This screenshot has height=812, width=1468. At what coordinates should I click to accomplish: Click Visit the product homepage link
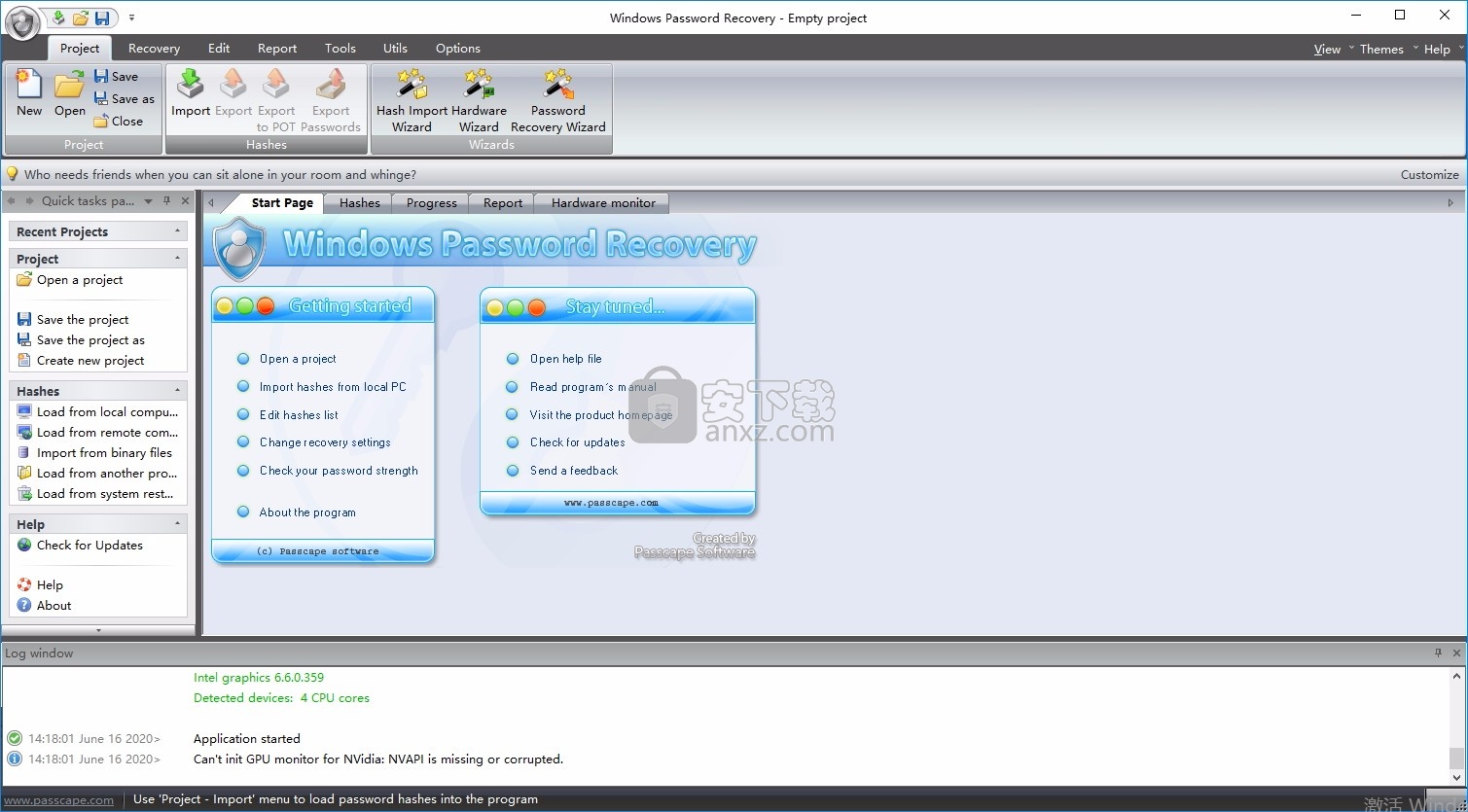[x=601, y=414]
